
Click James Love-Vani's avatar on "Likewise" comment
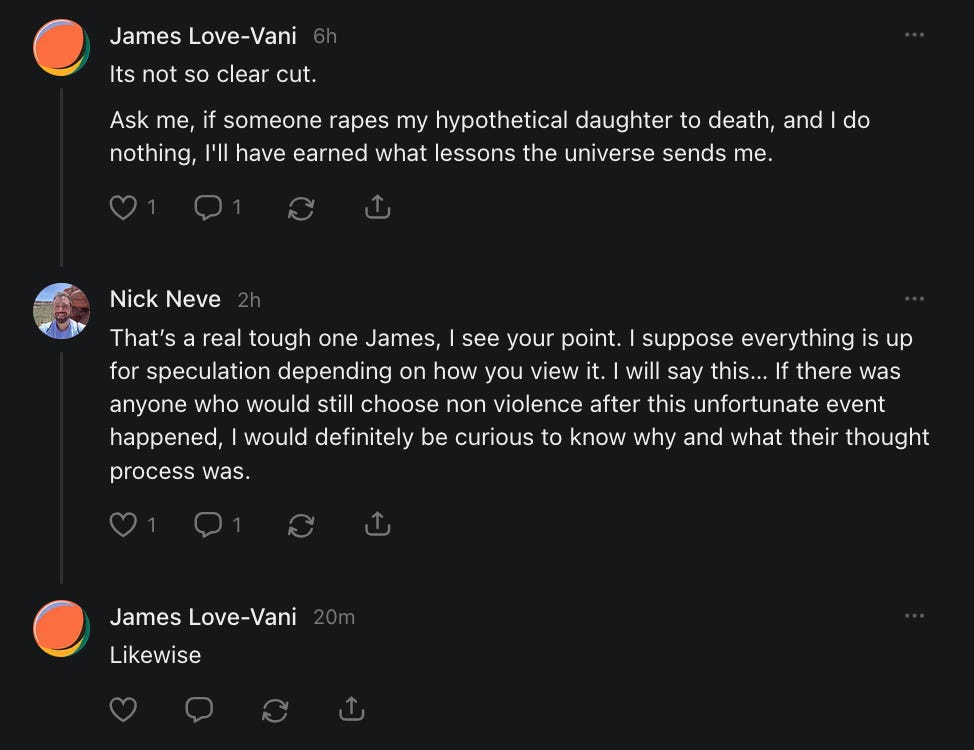(x=62, y=629)
